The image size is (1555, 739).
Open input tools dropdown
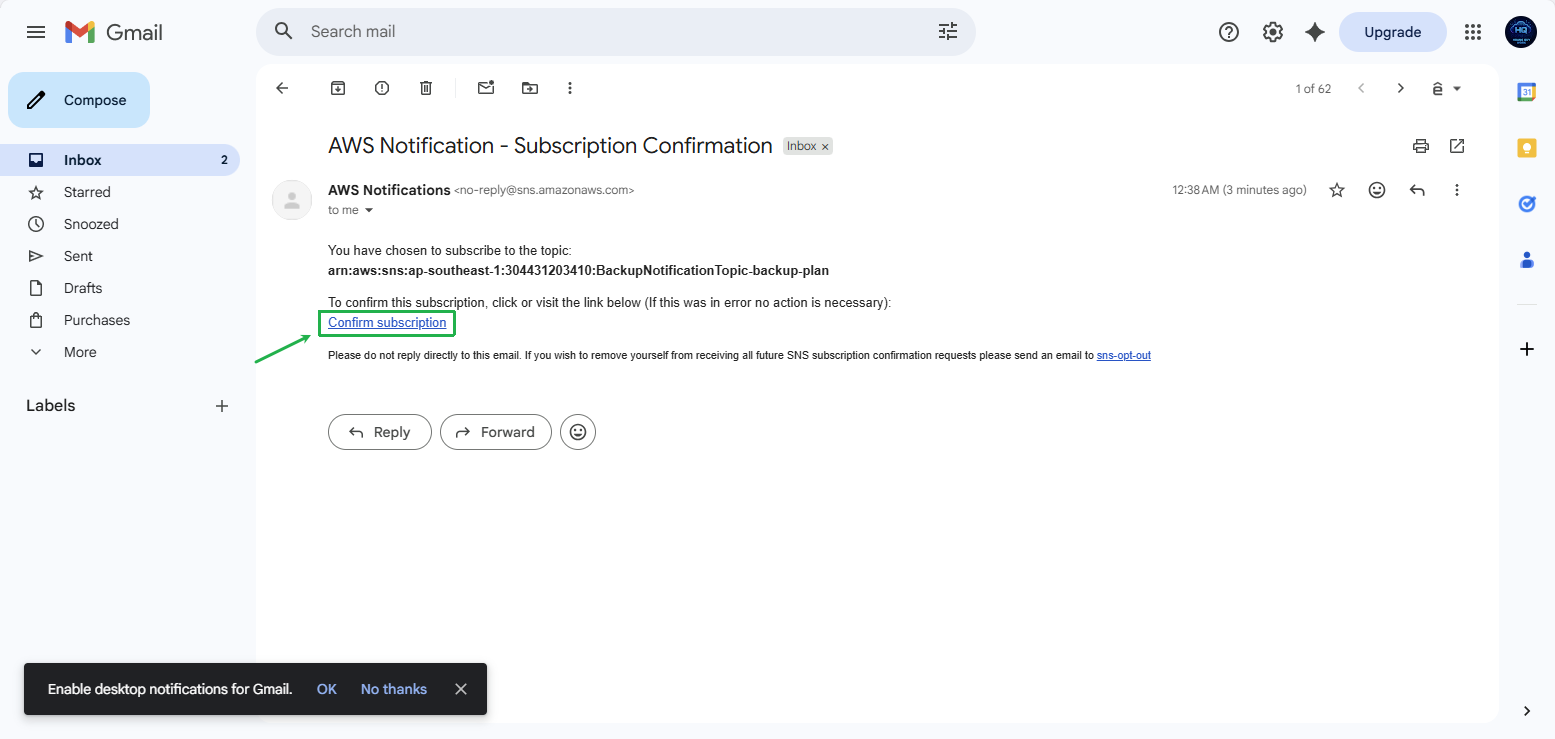pyautogui.click(x=1446, y=88)
